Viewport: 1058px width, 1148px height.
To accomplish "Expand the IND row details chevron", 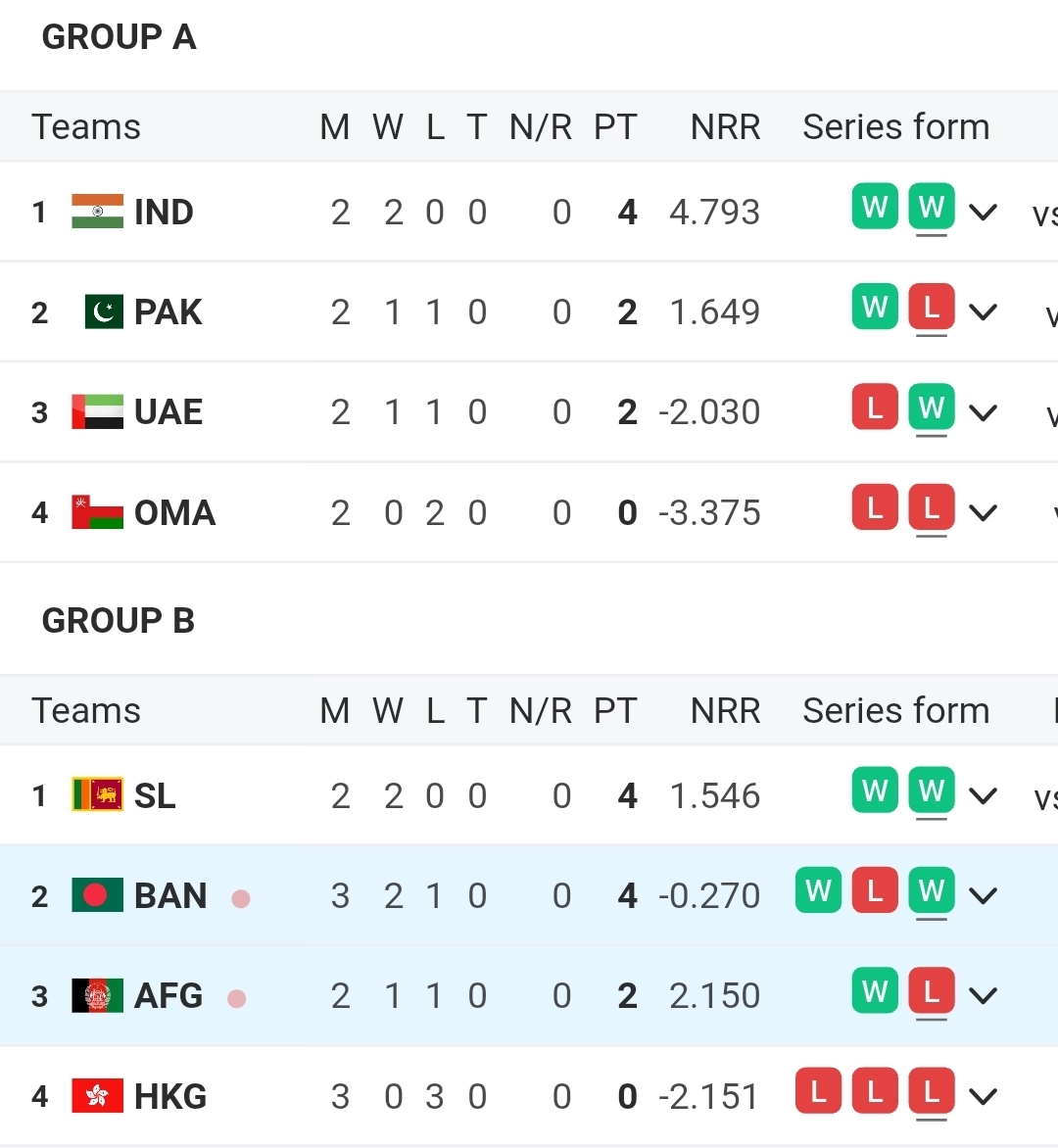I will point(983,212).
